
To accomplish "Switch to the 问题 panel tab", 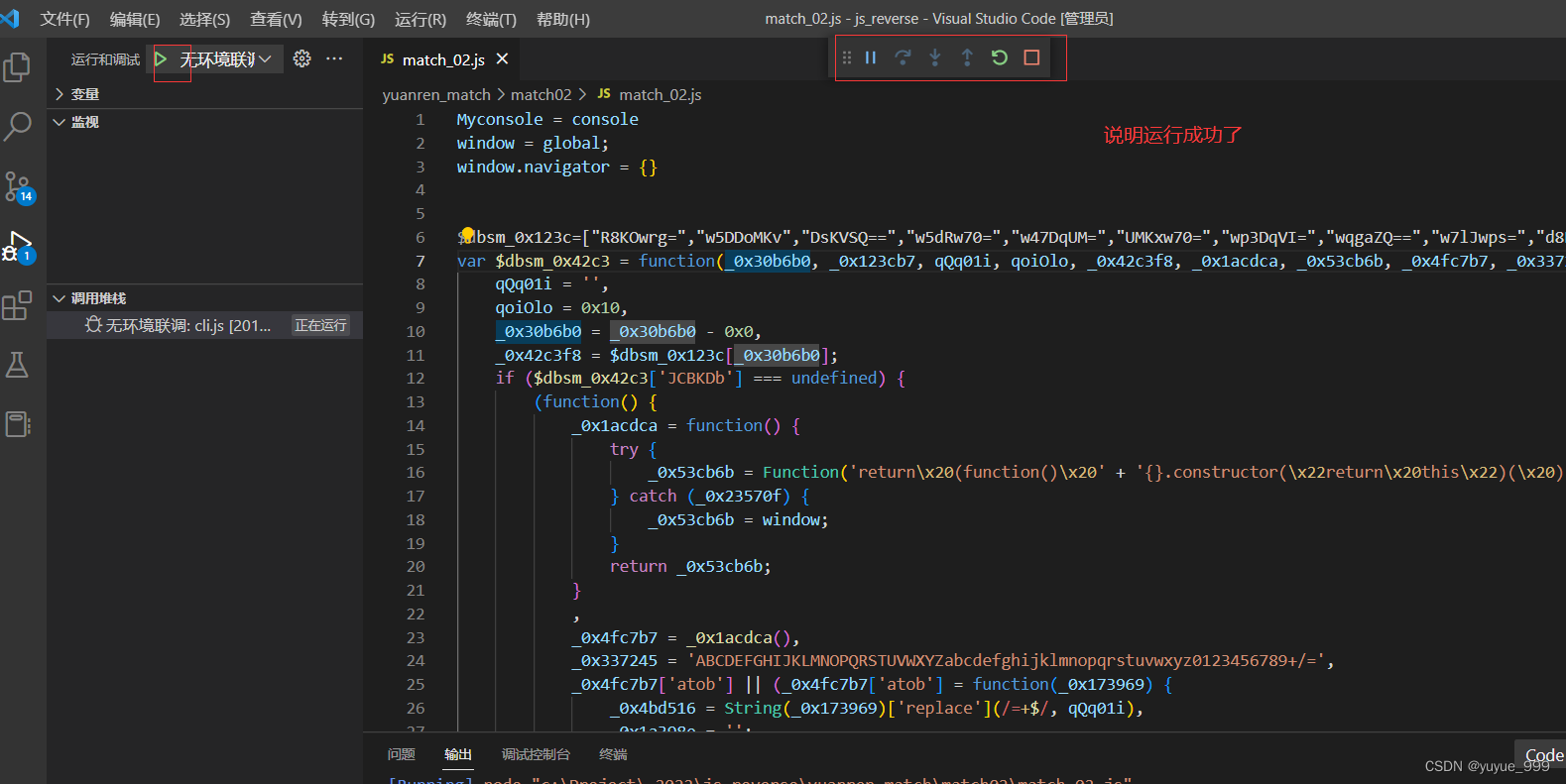I will [401, 754].
